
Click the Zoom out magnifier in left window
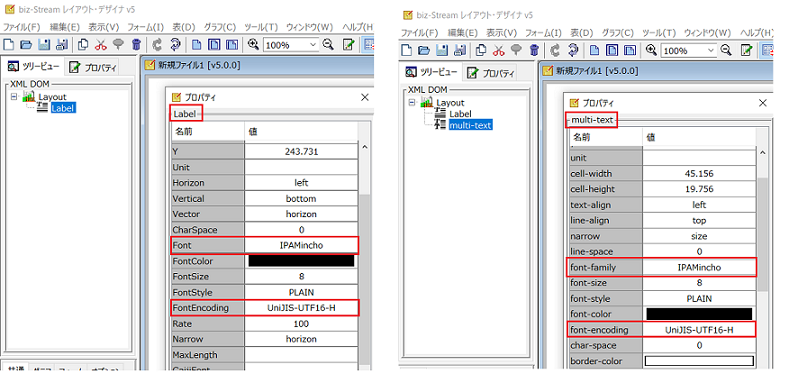point(328,44)
